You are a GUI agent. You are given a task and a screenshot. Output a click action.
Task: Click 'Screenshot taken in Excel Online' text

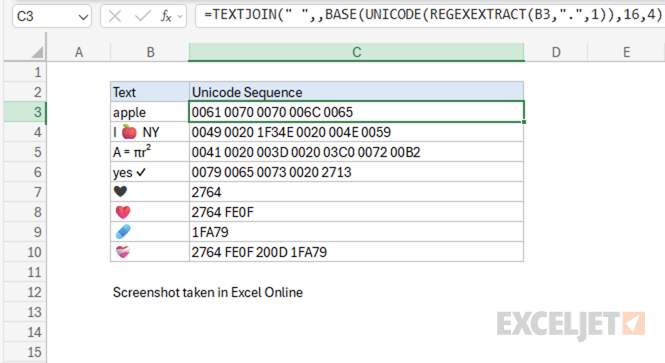pos(208,292)
